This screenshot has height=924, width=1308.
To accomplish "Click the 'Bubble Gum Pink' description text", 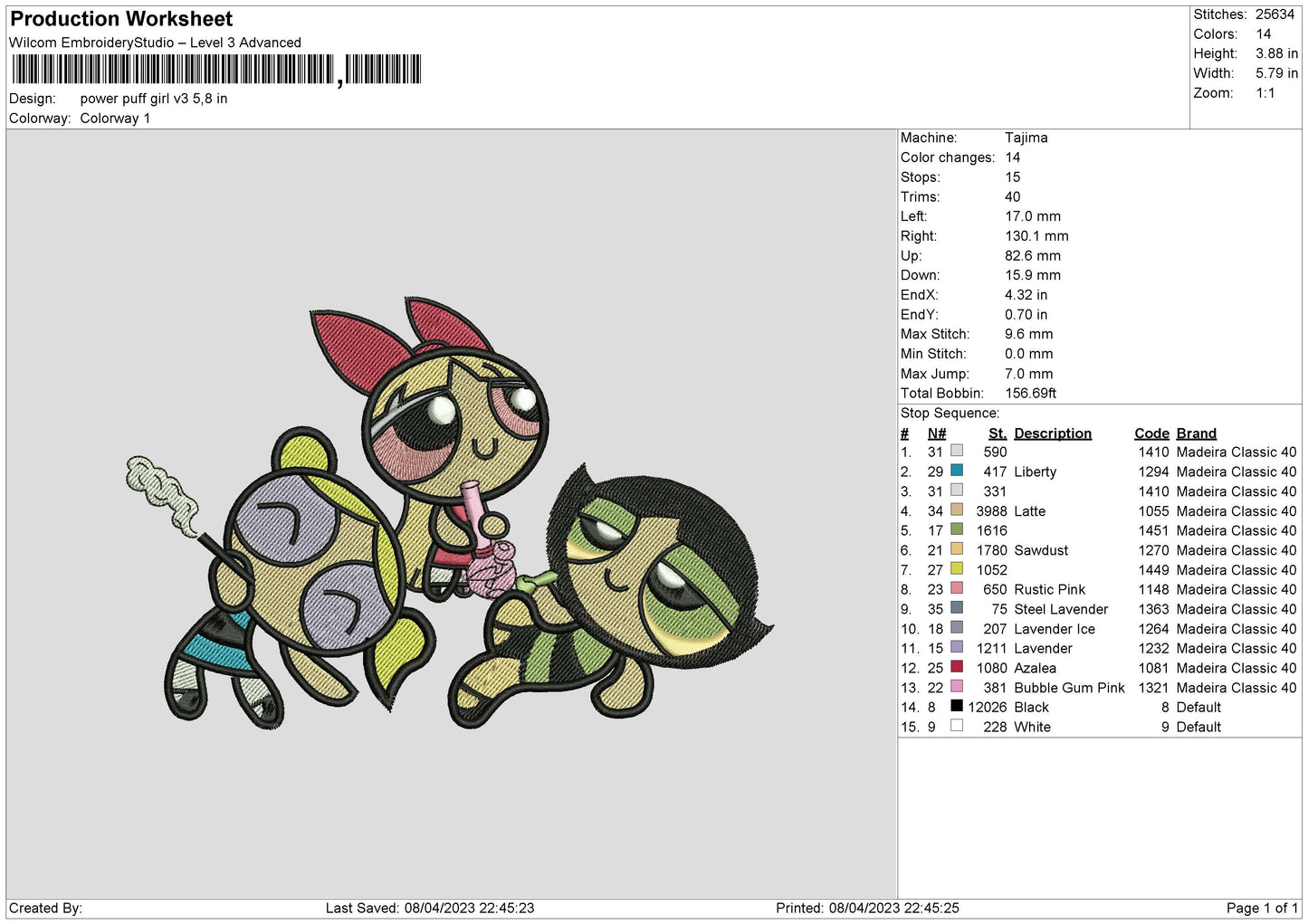I will click(x=1070, y=688).
